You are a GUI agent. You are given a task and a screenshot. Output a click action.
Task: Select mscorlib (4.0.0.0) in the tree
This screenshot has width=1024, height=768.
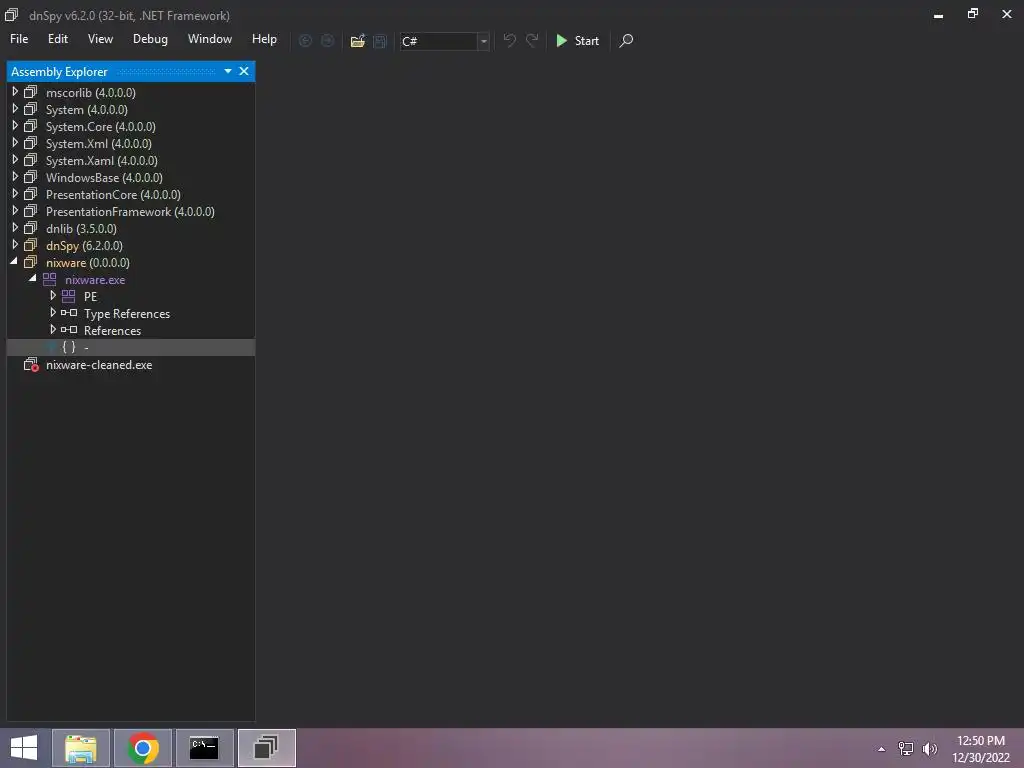pos(131,93)
